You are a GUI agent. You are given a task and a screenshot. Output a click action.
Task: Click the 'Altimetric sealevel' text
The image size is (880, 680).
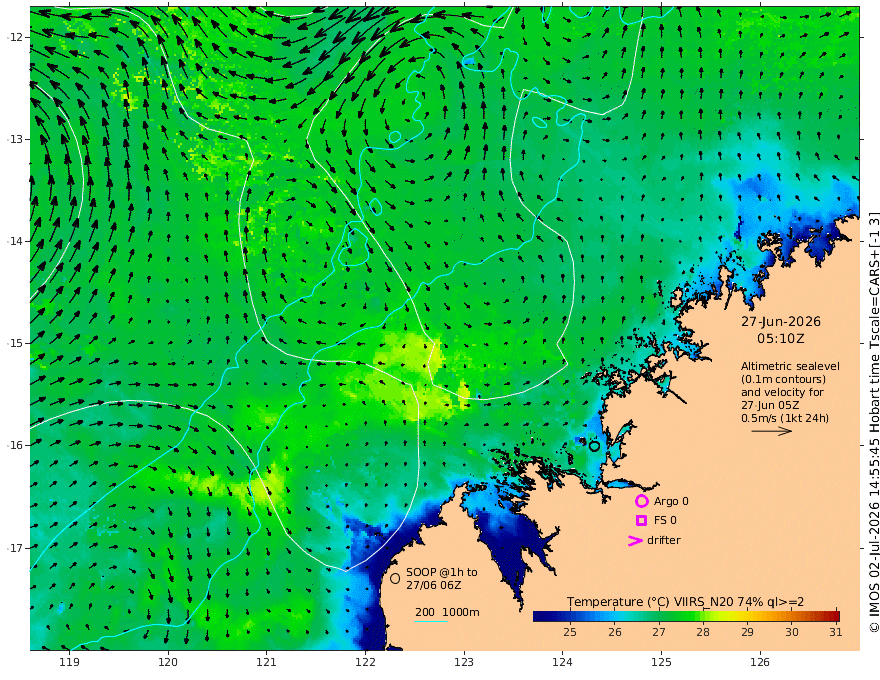[x=790, y=366]
